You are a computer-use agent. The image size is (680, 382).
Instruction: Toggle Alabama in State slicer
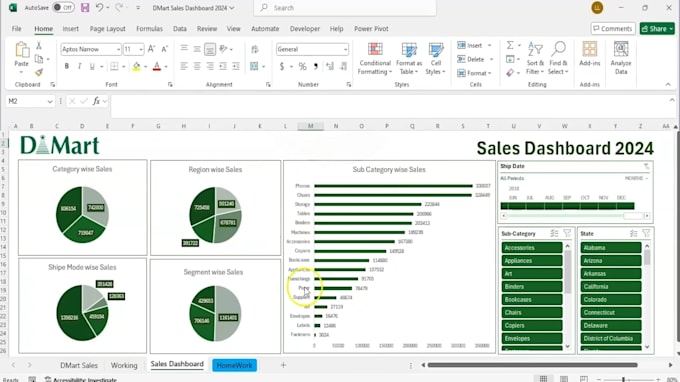pos(611,248)
